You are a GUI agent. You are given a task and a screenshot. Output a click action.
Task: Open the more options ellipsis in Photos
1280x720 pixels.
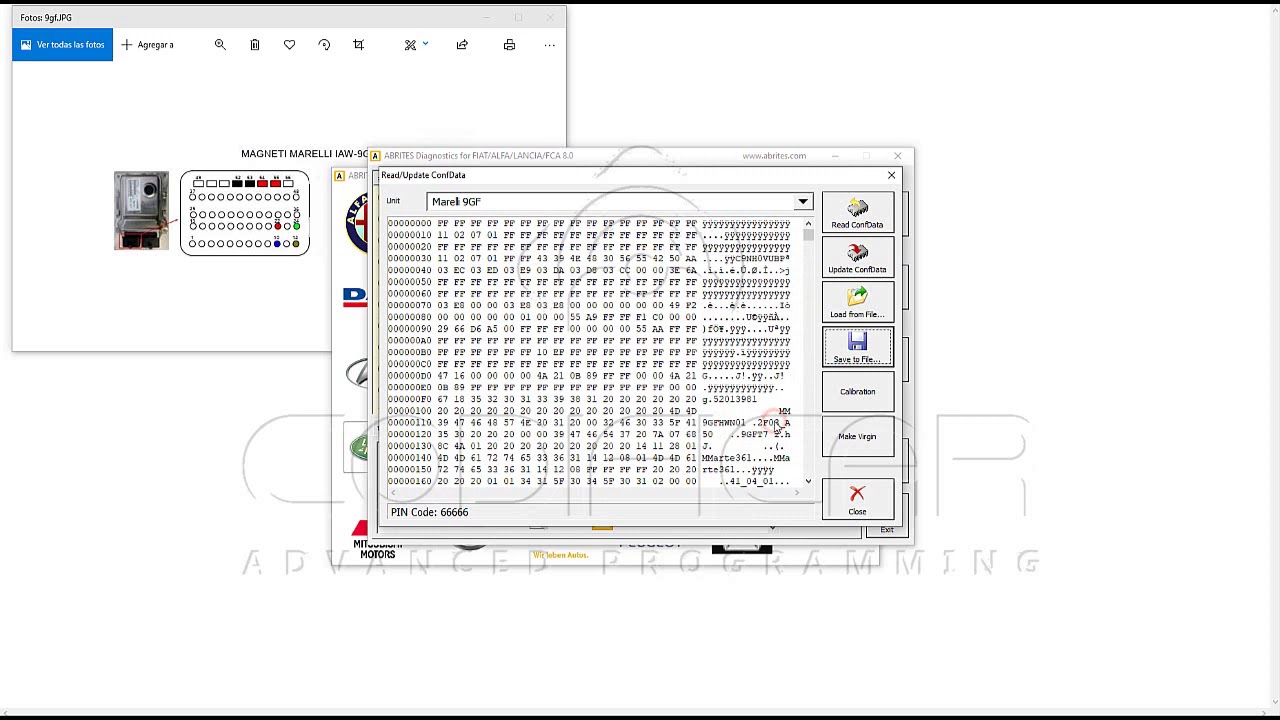tap(549, 45)
